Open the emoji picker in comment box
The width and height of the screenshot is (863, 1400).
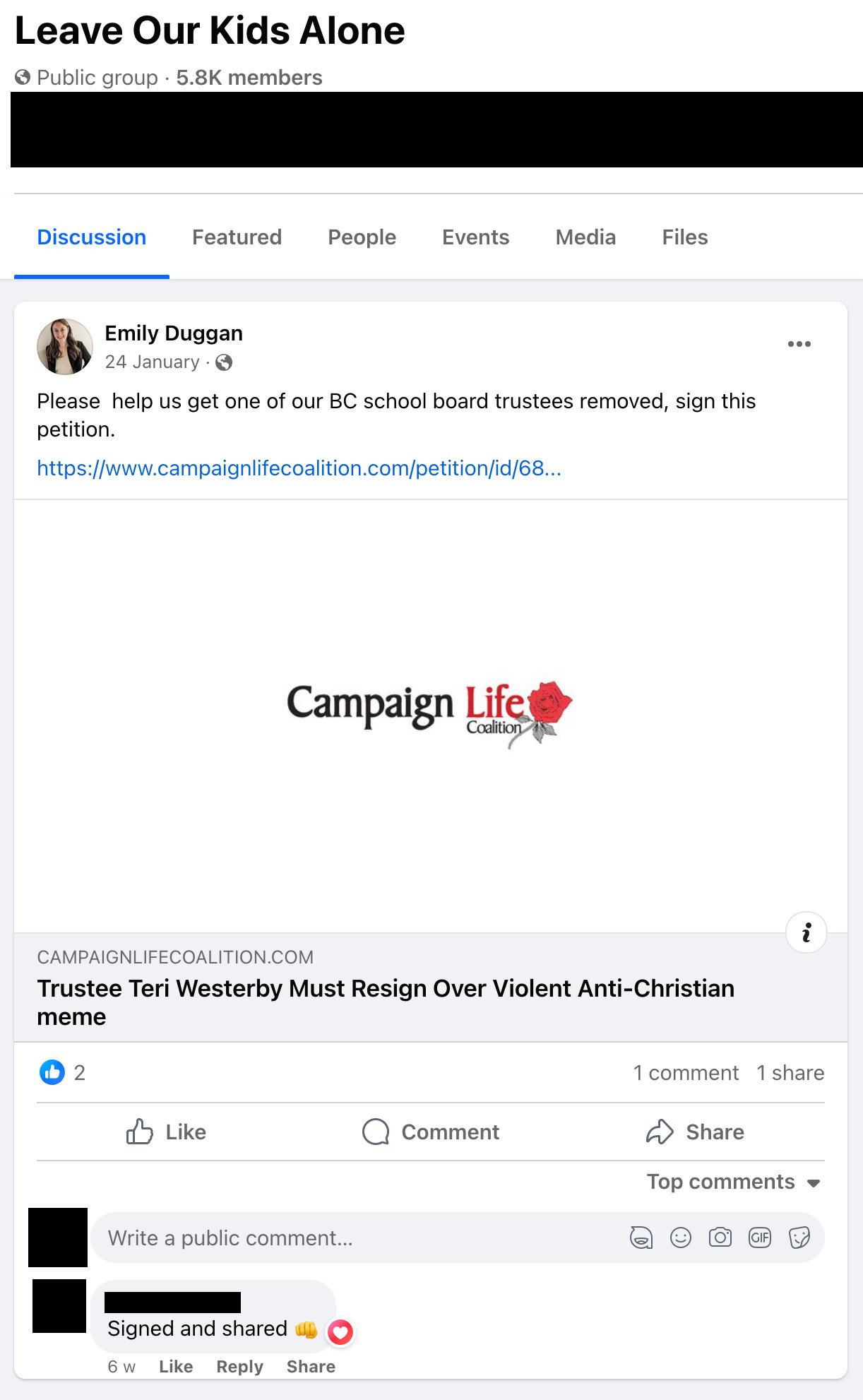[681, 1238]
